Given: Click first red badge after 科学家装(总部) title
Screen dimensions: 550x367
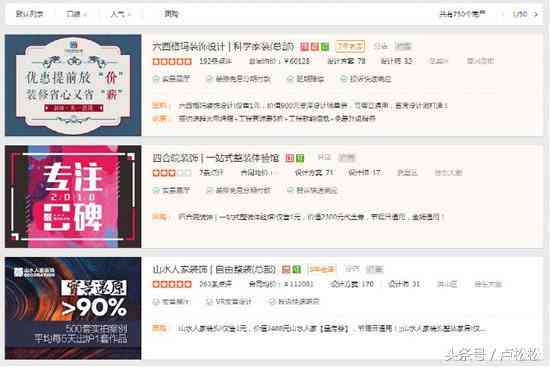Looking at the screenshot, I should (x=304, y=46).
